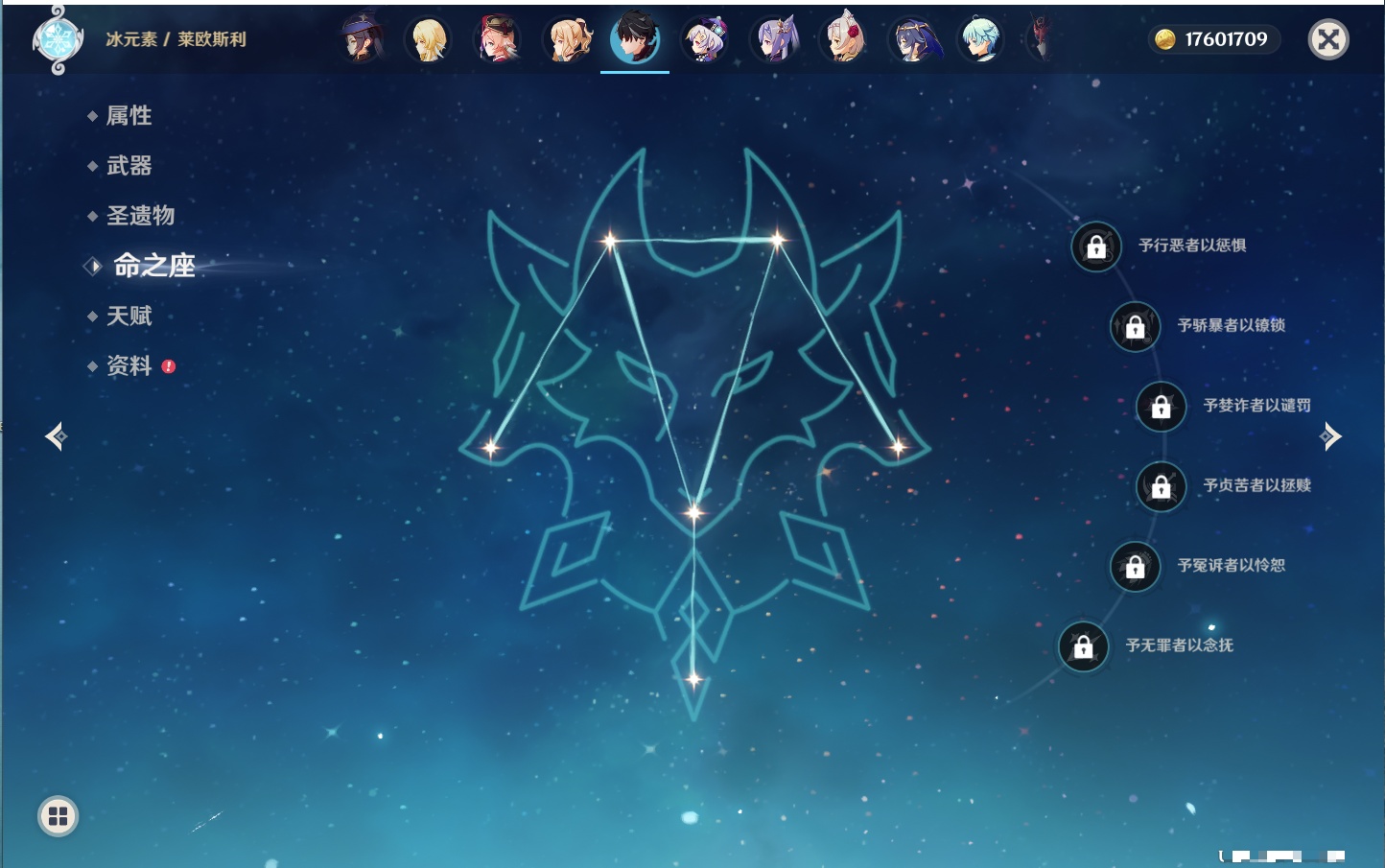Choose the white-haired avatar with red rose

844,39
